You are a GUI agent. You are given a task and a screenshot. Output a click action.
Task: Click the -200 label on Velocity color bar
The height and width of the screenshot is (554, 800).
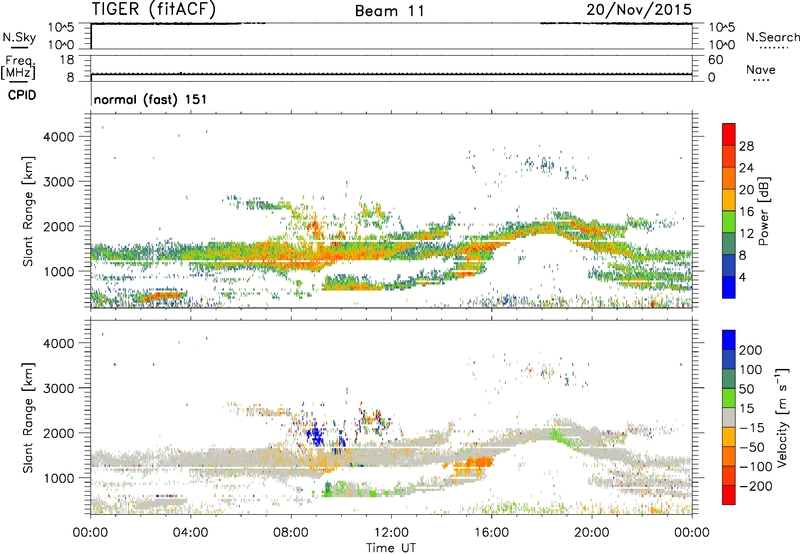click(756, 486)
